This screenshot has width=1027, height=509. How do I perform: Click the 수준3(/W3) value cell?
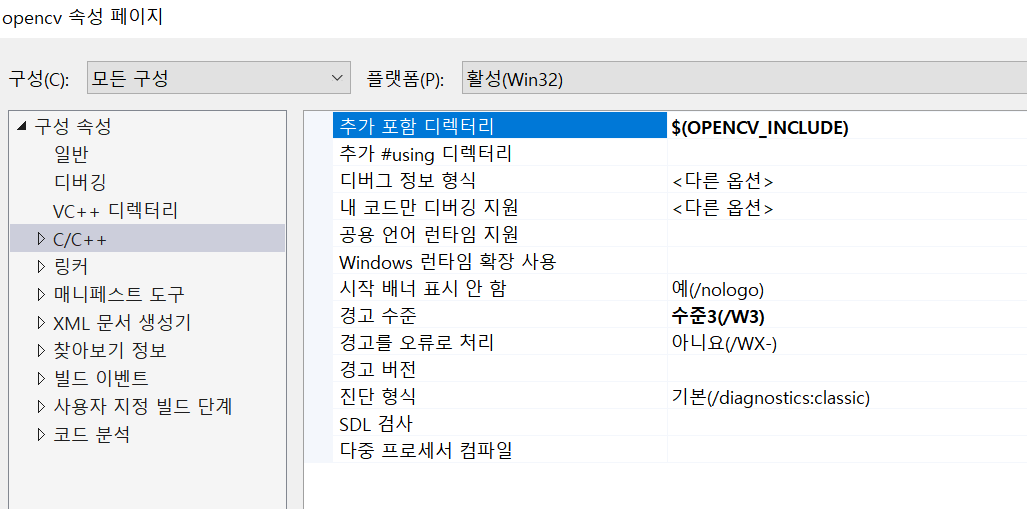click(x=847, y=315)
